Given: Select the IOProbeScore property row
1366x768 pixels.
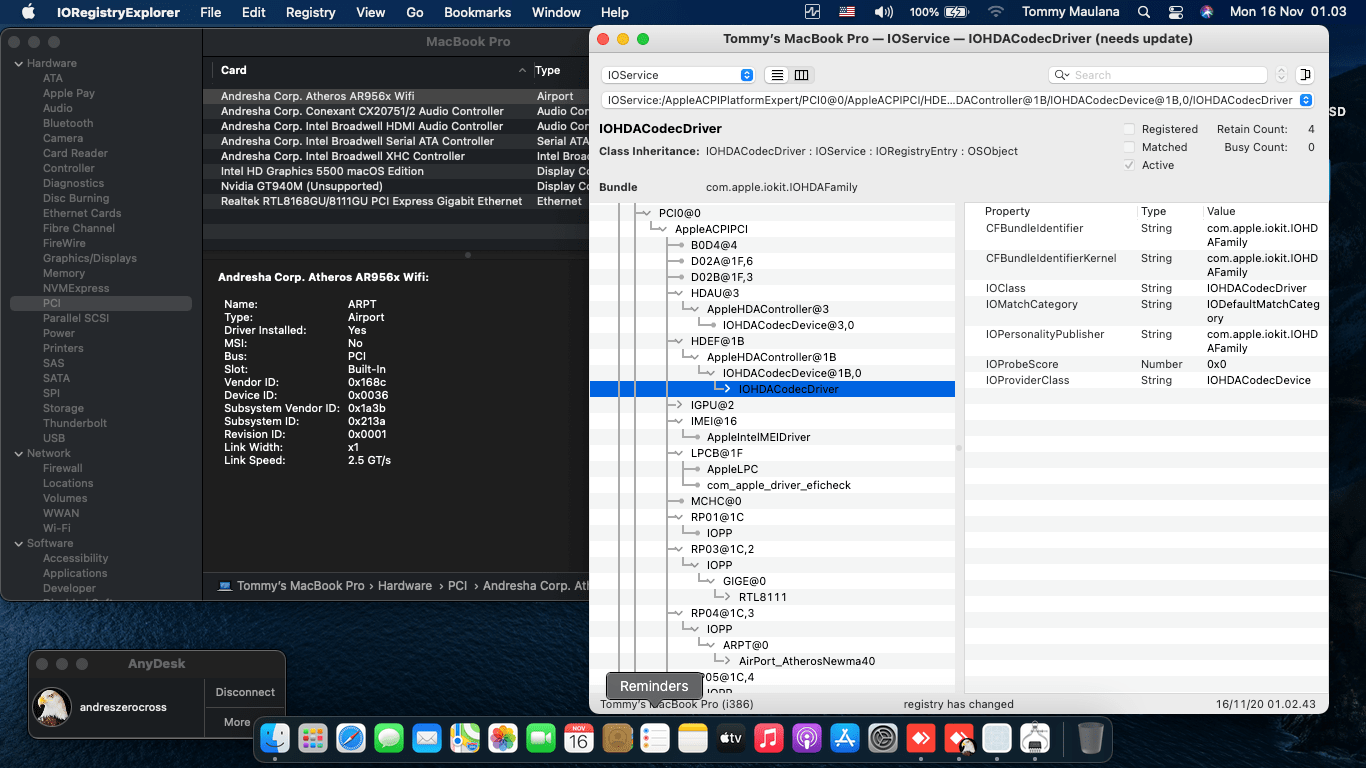Looking at the screenshot, I should (1146, 364).
